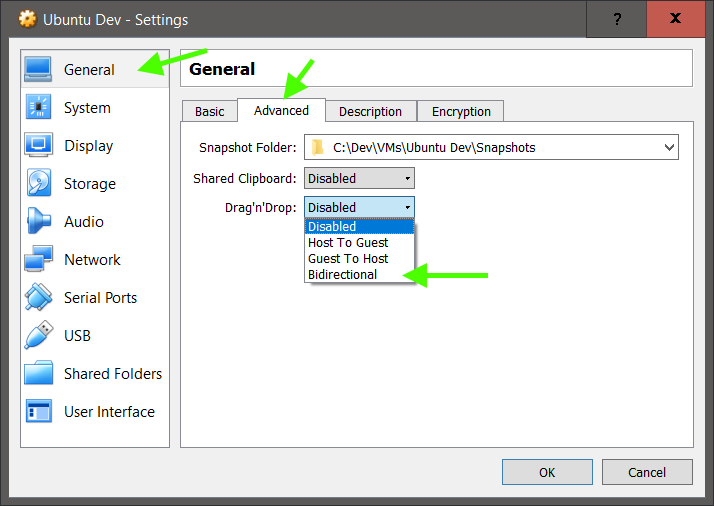Image resolution: width=714 pixels, height=506 pixels.
Task: Click the Display monitor icon
Action: (38, 145)
